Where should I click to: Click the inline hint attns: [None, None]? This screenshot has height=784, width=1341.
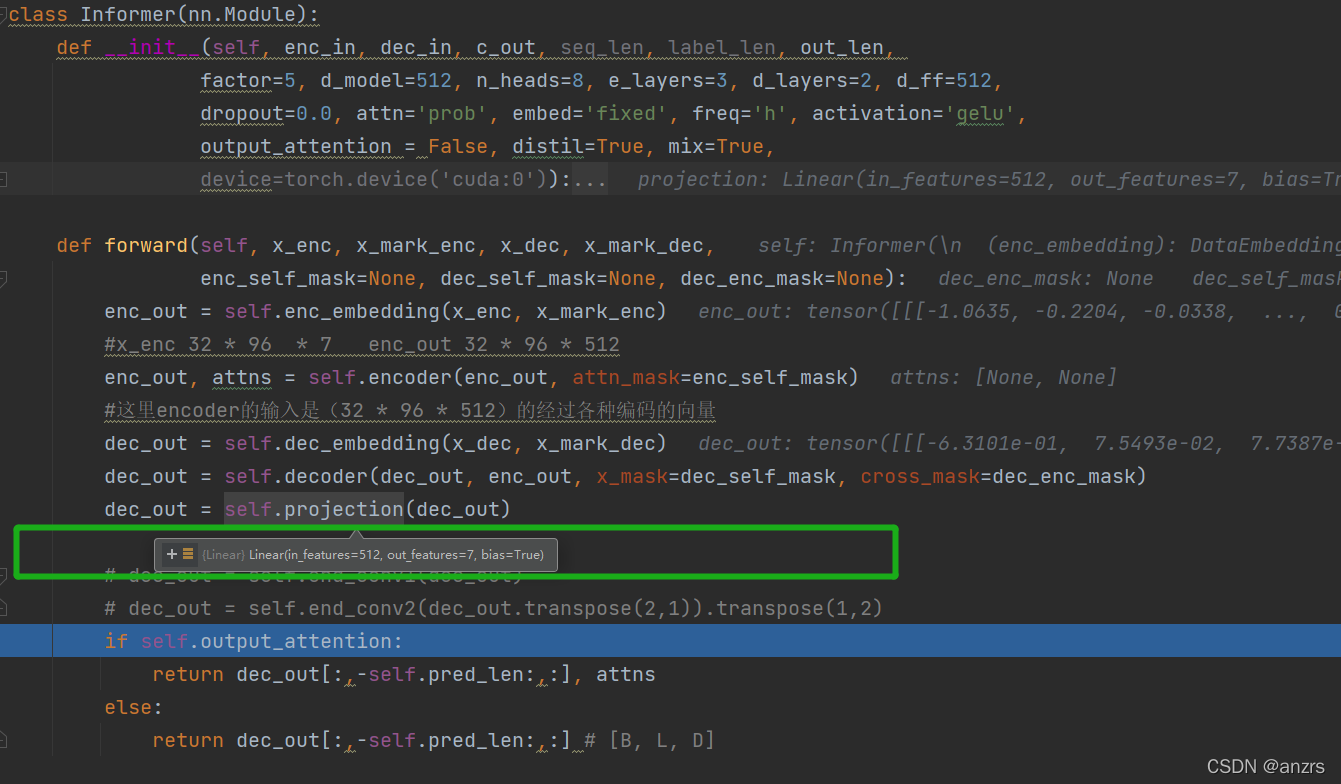point(1002,377)
